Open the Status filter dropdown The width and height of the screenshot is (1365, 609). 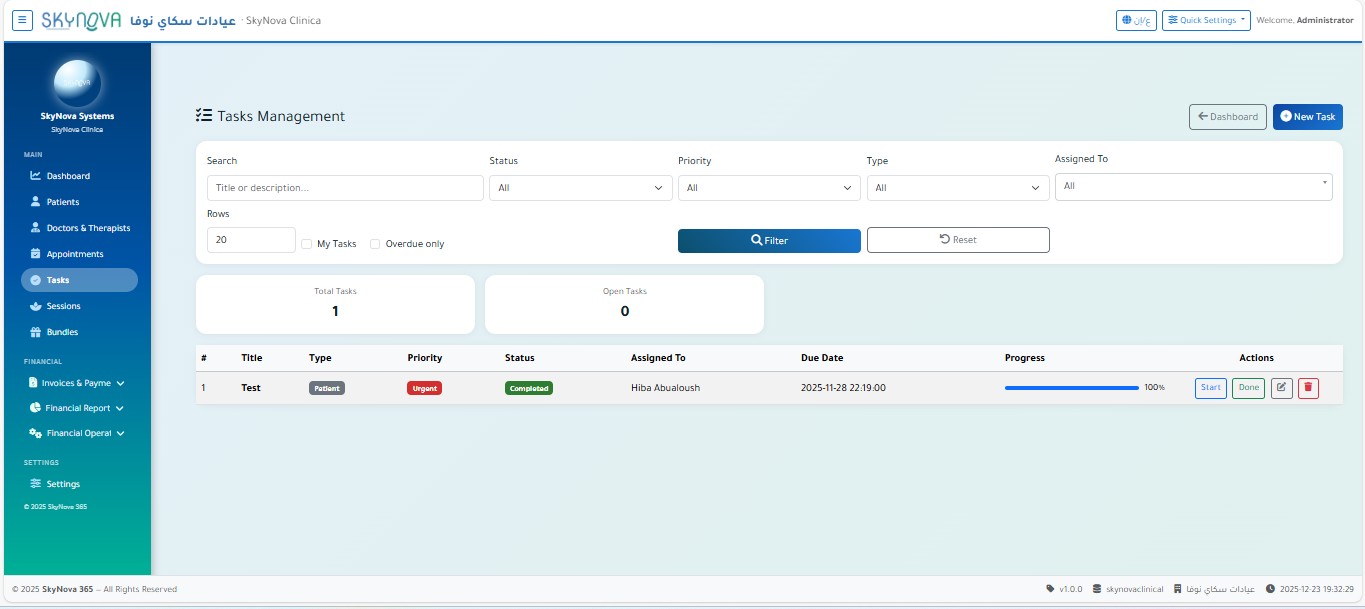pyautogui.click(x=580, y=188)
